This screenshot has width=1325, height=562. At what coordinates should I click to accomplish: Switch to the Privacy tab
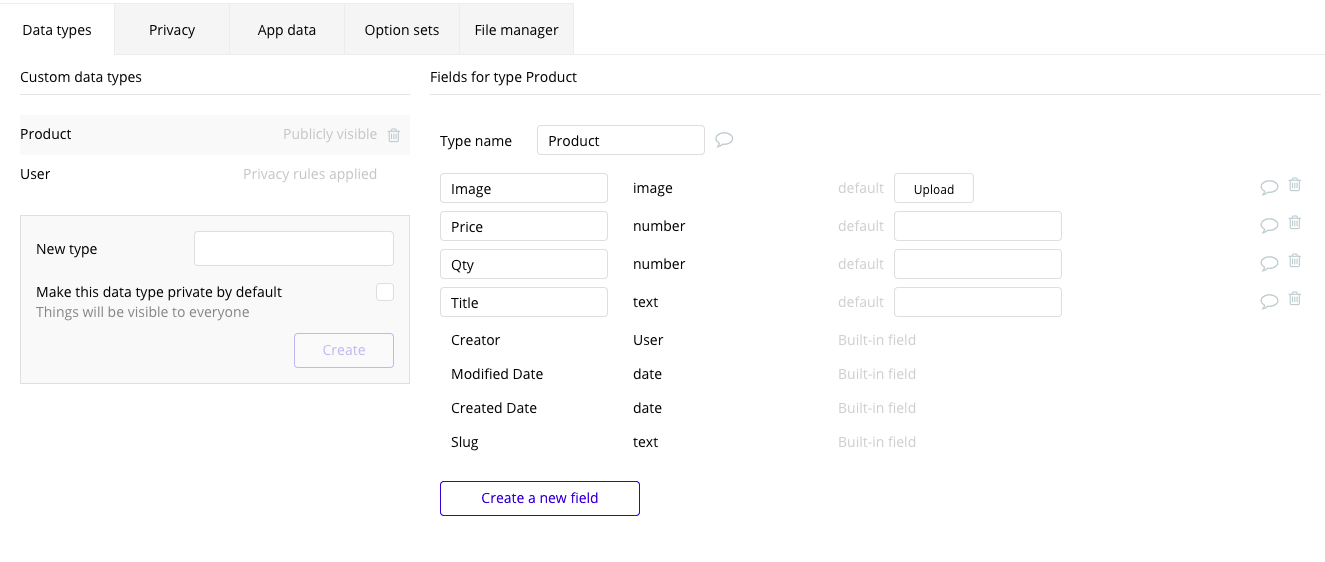pyautogui.click(x=172, y=29)
